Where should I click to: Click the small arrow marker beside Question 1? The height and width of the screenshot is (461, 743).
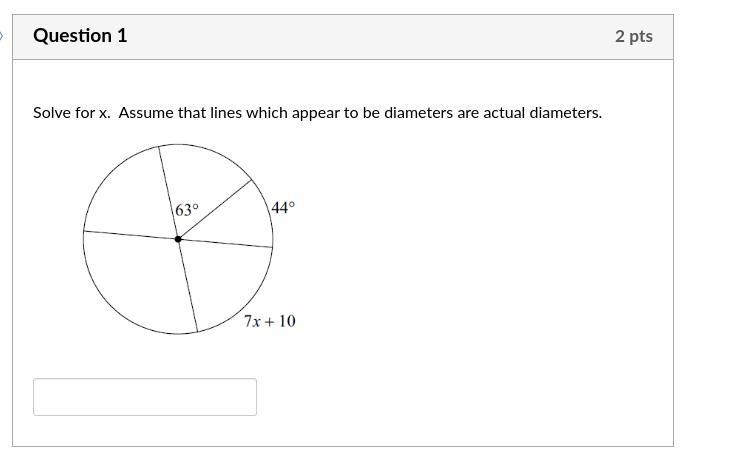[x=1, y=36]
